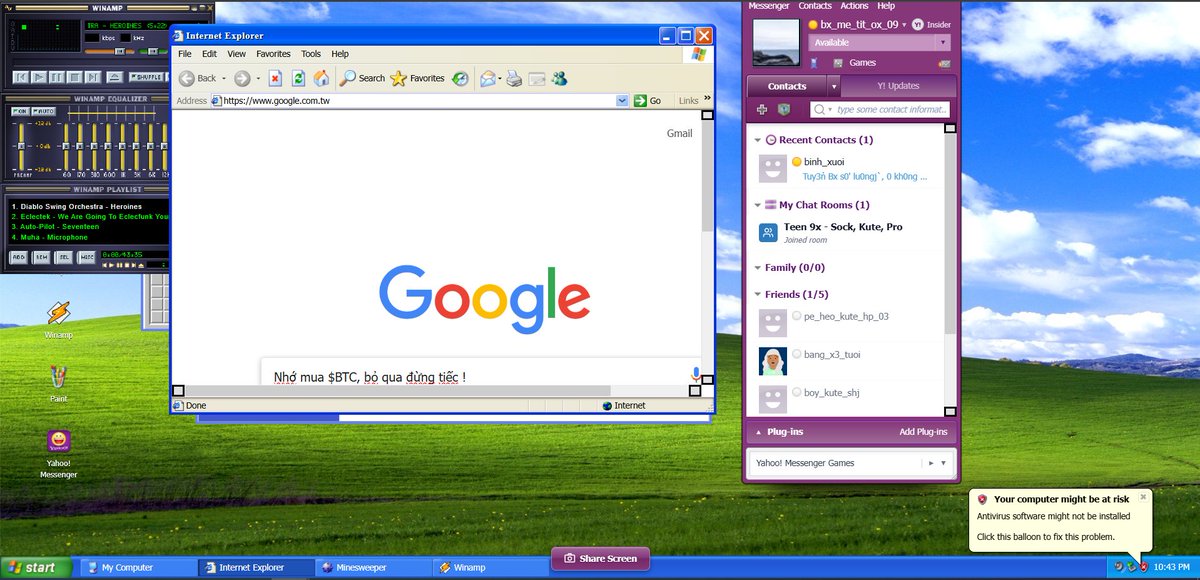Click the Winamp Play button

[39, 77]
